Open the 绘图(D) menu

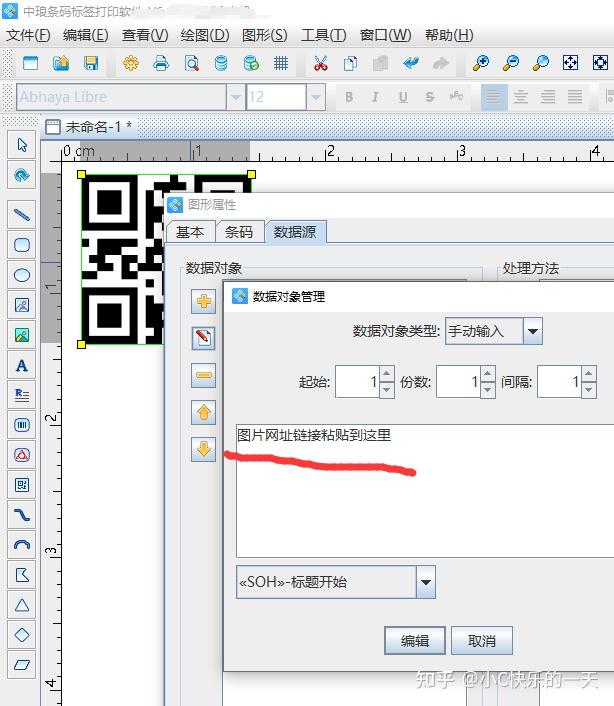click(205, 35)
